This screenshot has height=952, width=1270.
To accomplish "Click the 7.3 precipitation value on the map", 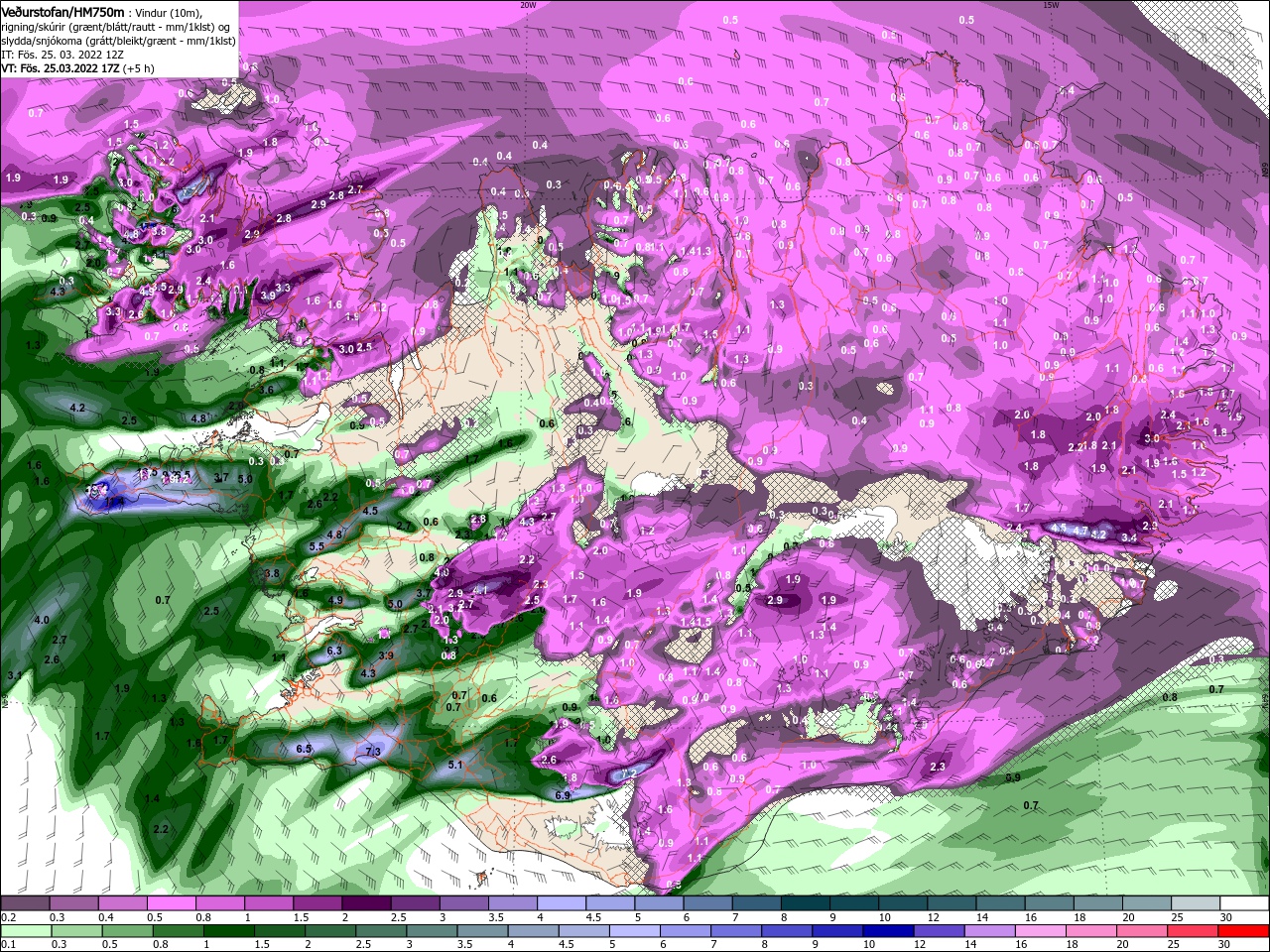I will click(373, 752).
